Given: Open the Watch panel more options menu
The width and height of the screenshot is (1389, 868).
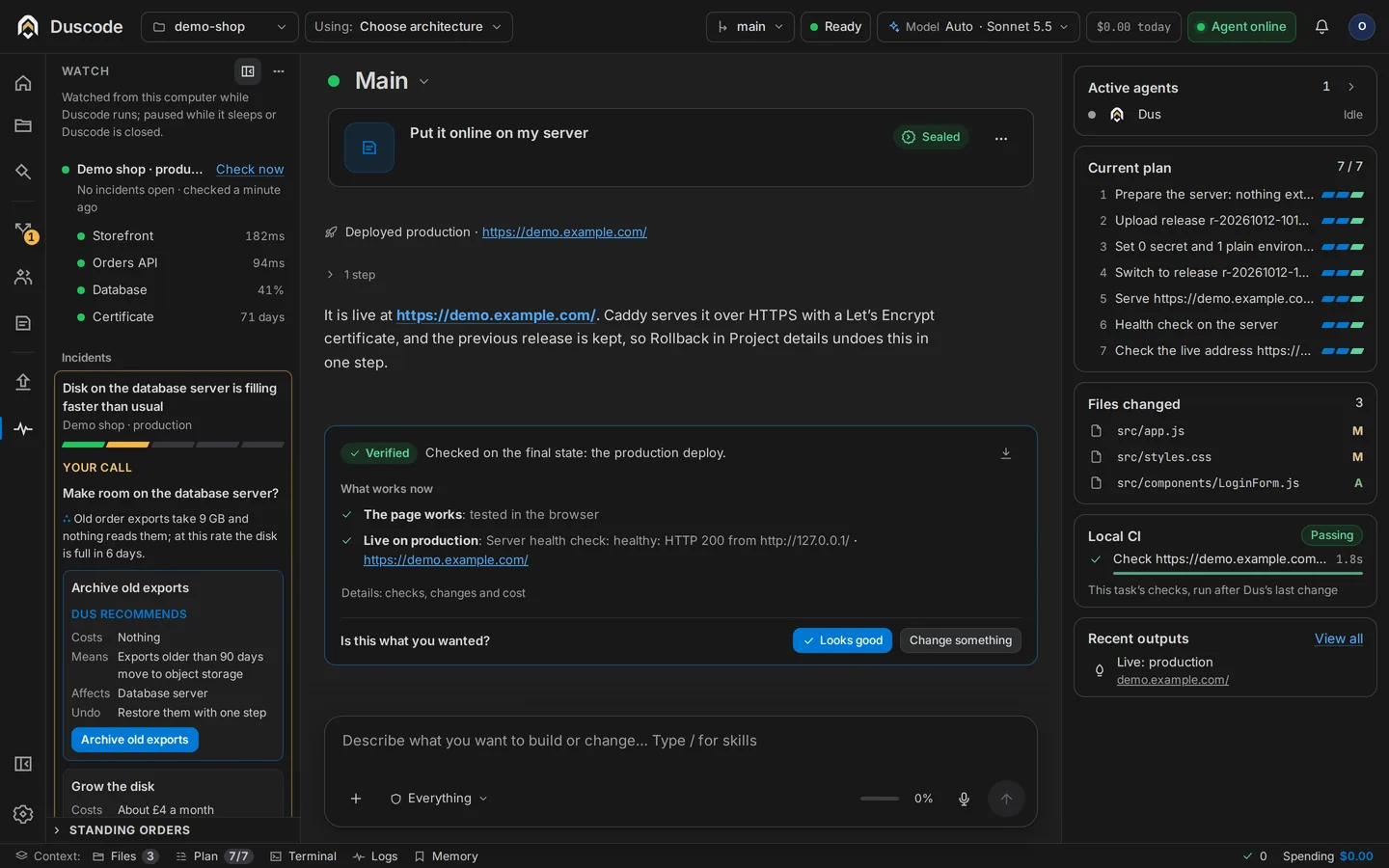Looking at the screenshot, I should pyautogui.click(x=279, y=71).
